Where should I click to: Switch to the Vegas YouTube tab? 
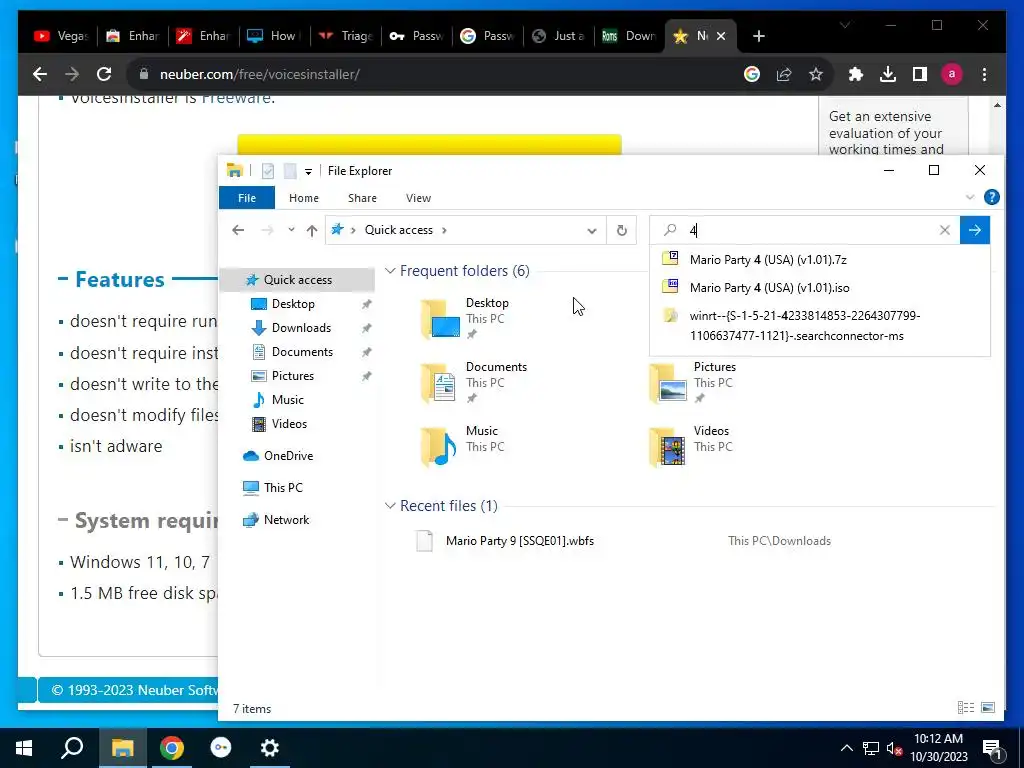pyautogui.click(x=61, y=36)
